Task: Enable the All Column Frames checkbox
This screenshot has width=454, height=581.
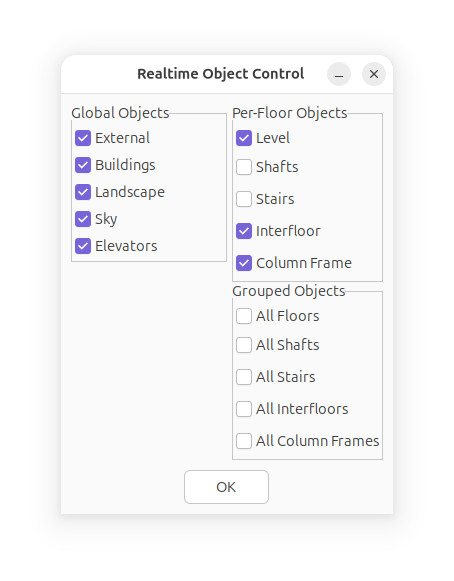Action: [x=244, y=441]
